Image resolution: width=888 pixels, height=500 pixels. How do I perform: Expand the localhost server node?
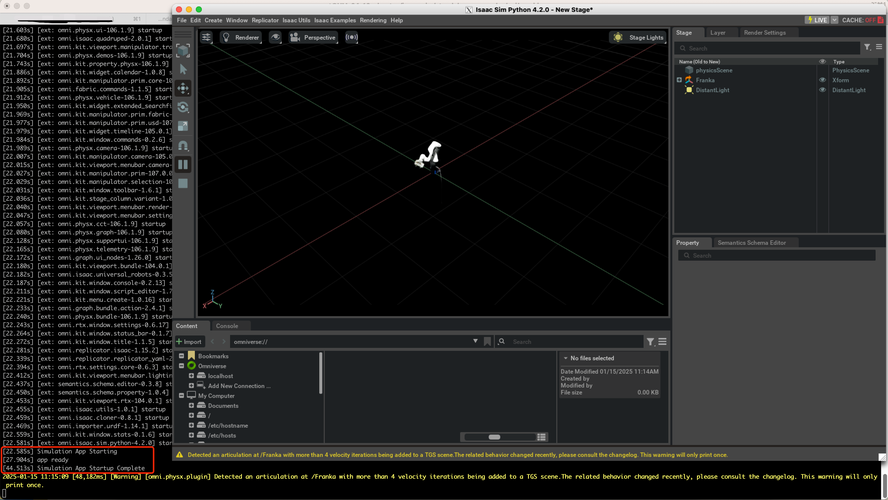[191, 375]
